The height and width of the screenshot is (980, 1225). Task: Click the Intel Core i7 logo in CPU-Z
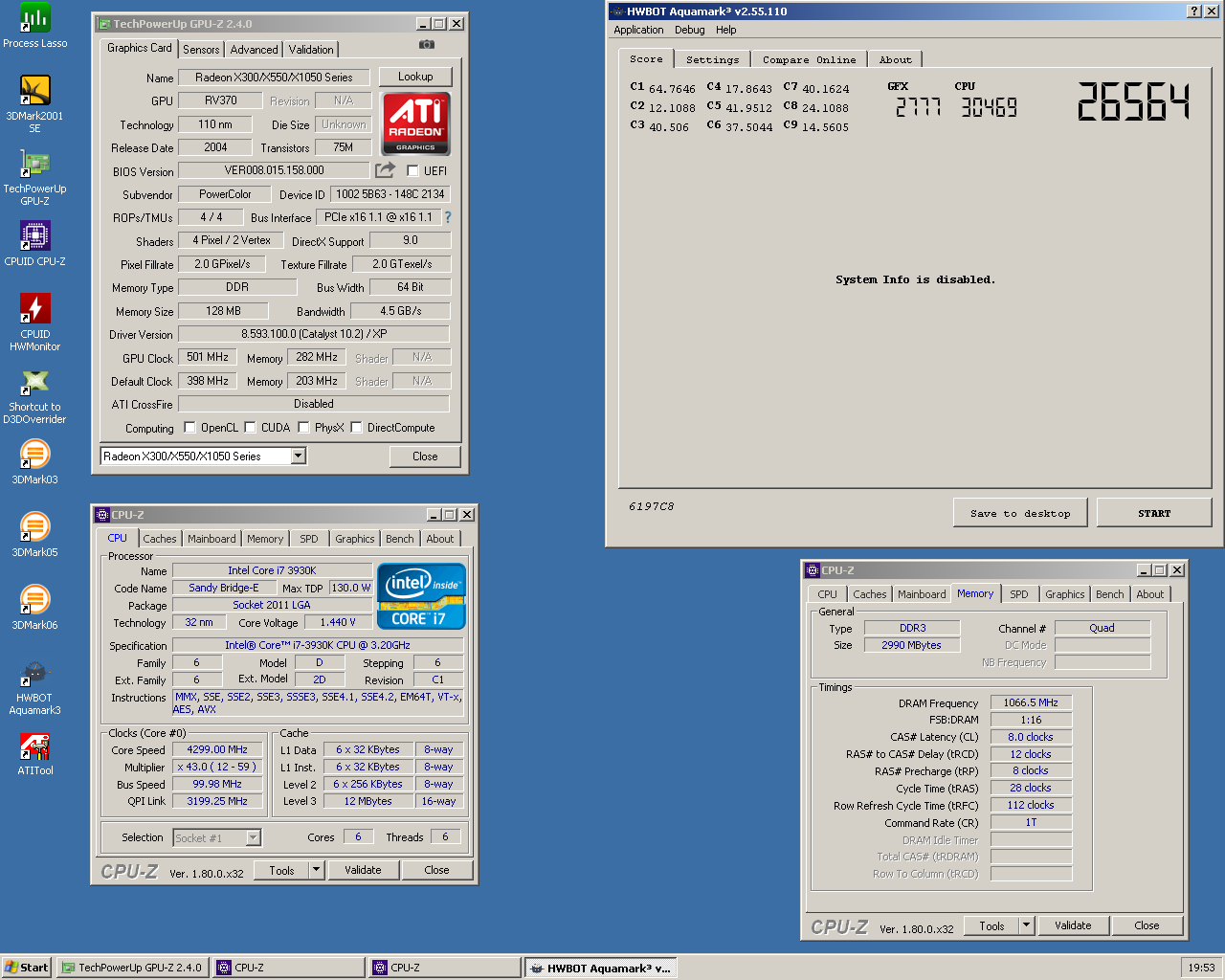click(x=421, y=595)
